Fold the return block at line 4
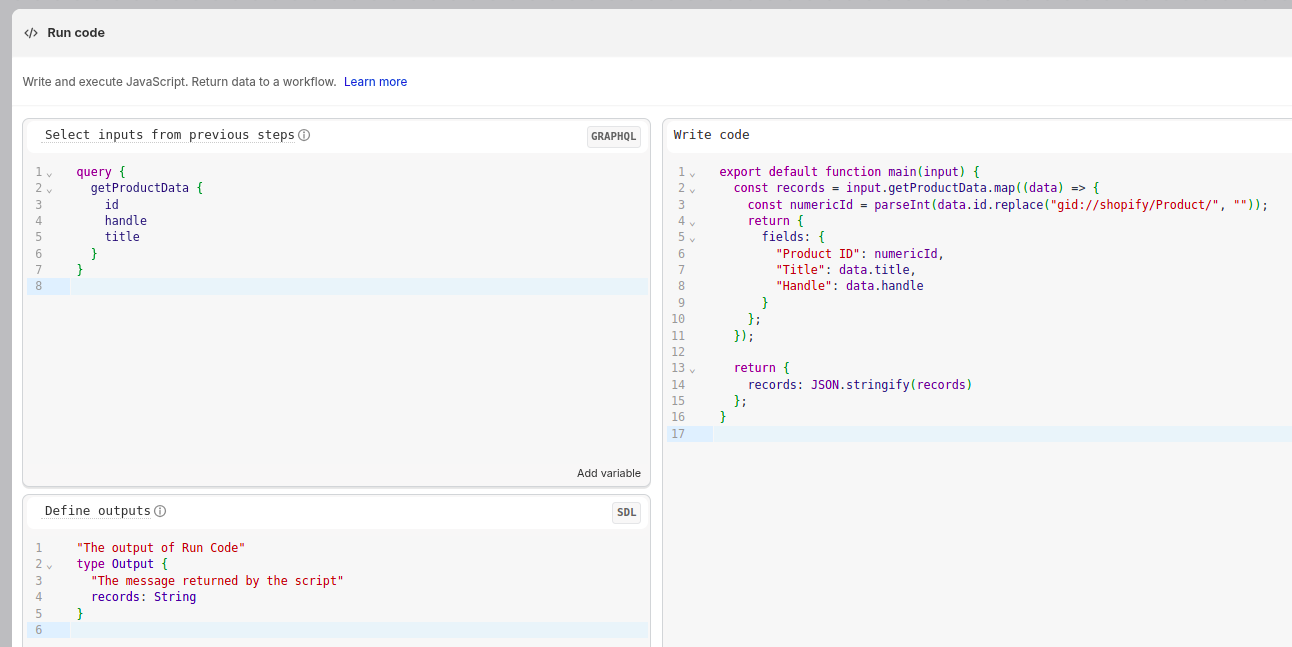 click(691, 222)
